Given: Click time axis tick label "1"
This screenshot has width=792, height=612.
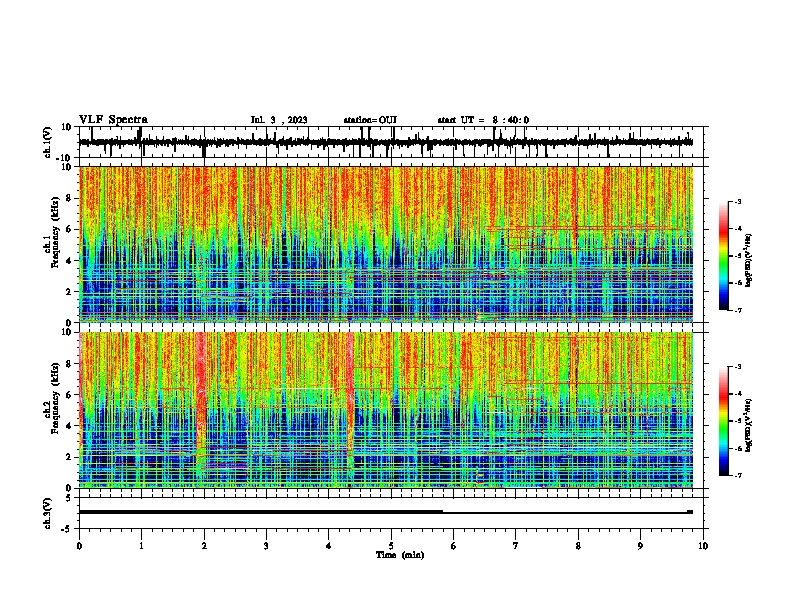Looking at the screenshot, I should pyautogui.click(x=141, y=546).
